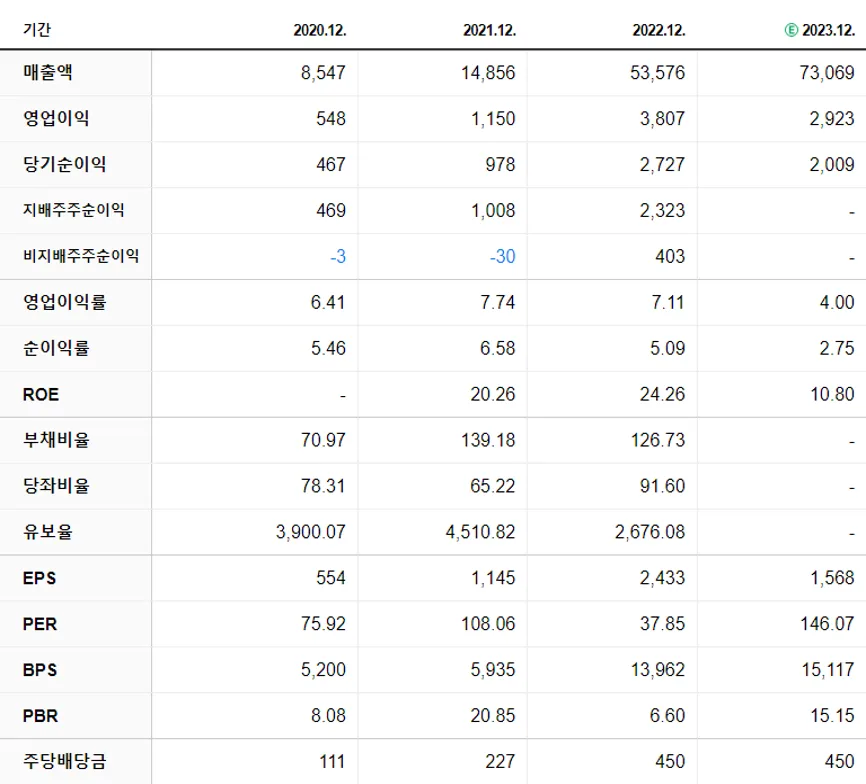The width and height of the screenshot is (866, 784).
Task: Select controlling interest value 1,008
Action: [493, 210]
